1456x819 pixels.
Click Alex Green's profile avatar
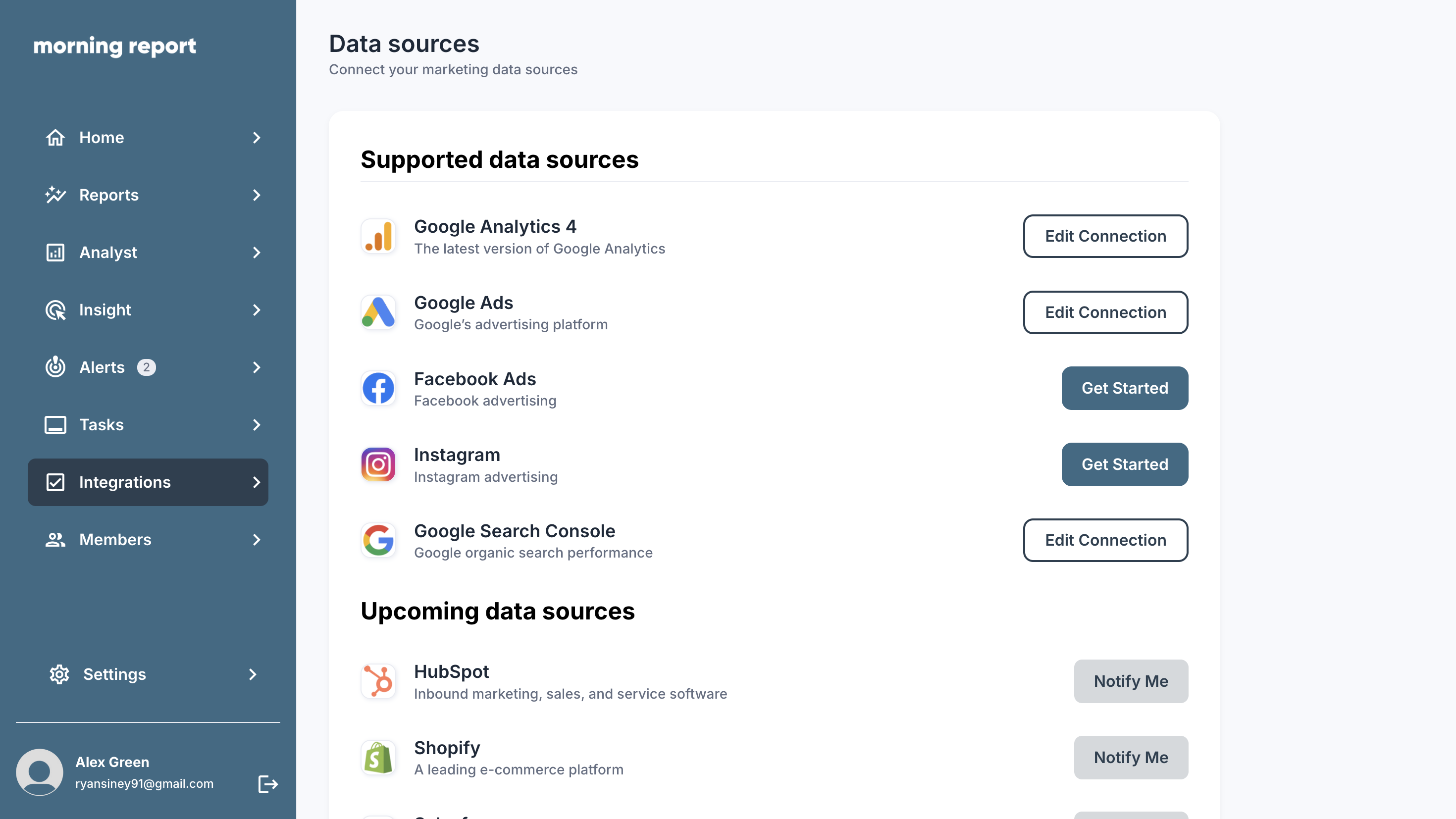pos(40,772)
